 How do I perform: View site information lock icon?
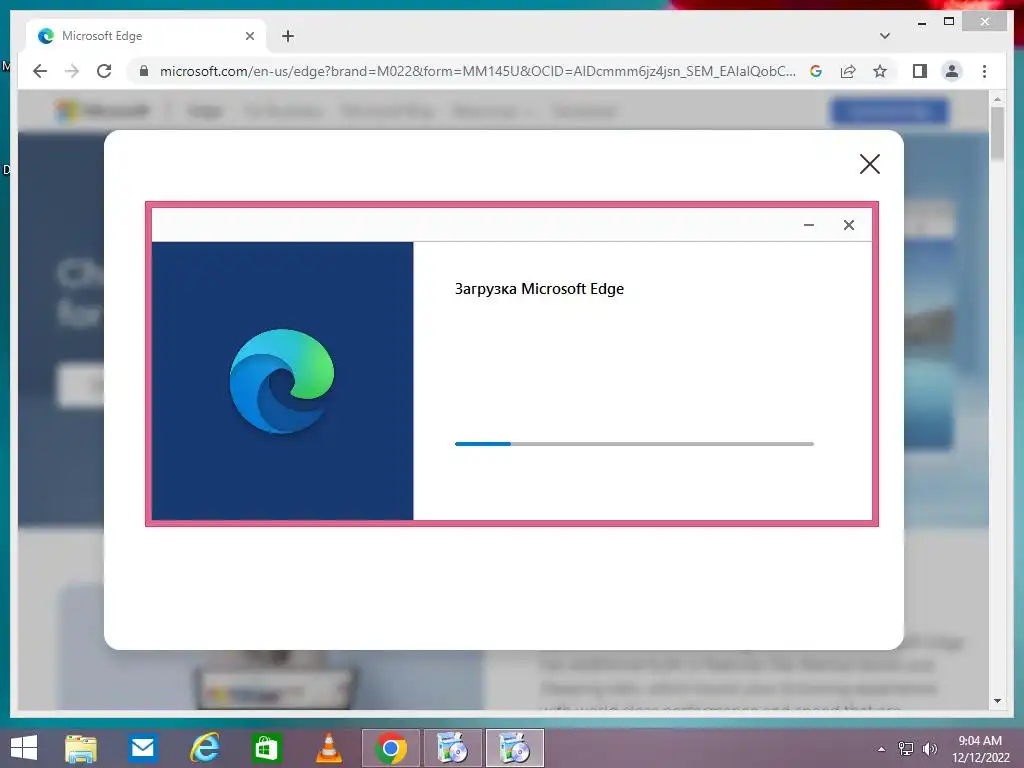click(x=144, y=71)
